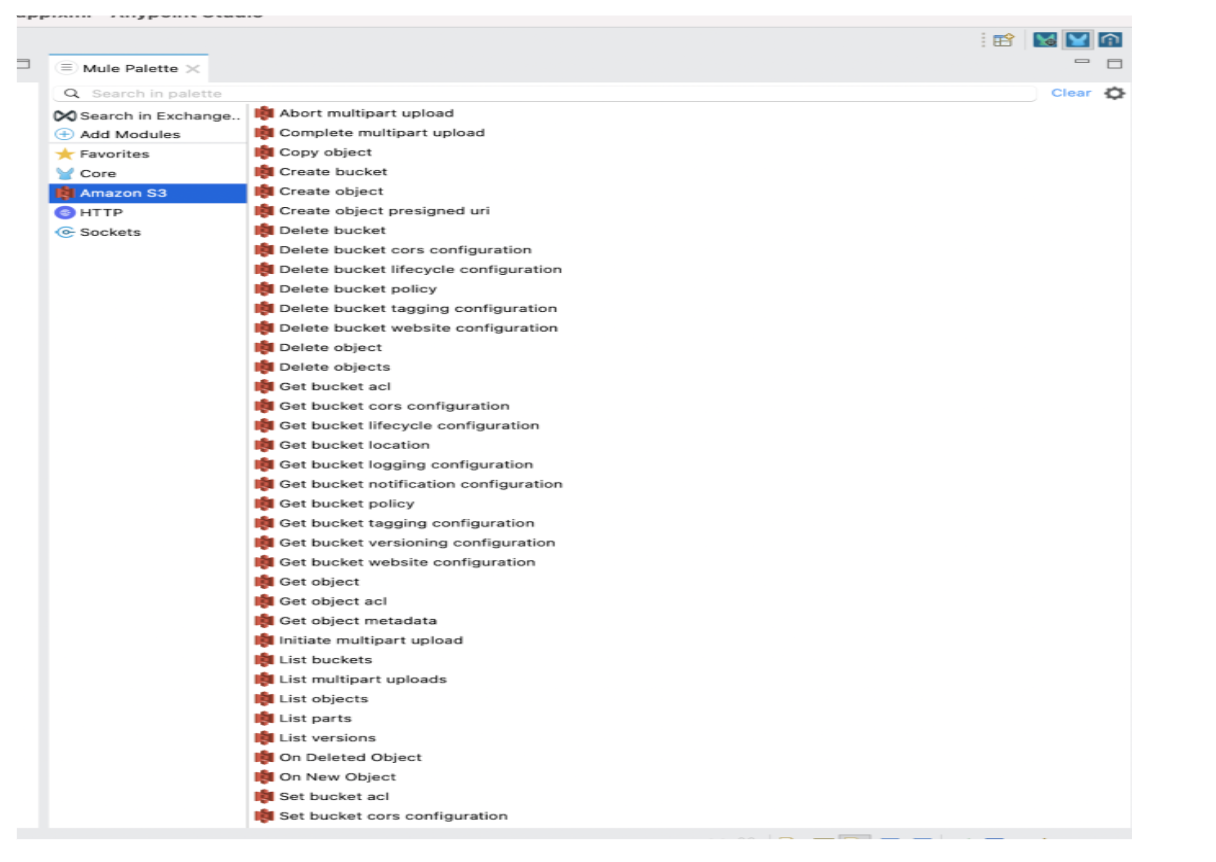
Task: Click the Mule Palette view menu icon
Action: (x=66, y=68)
